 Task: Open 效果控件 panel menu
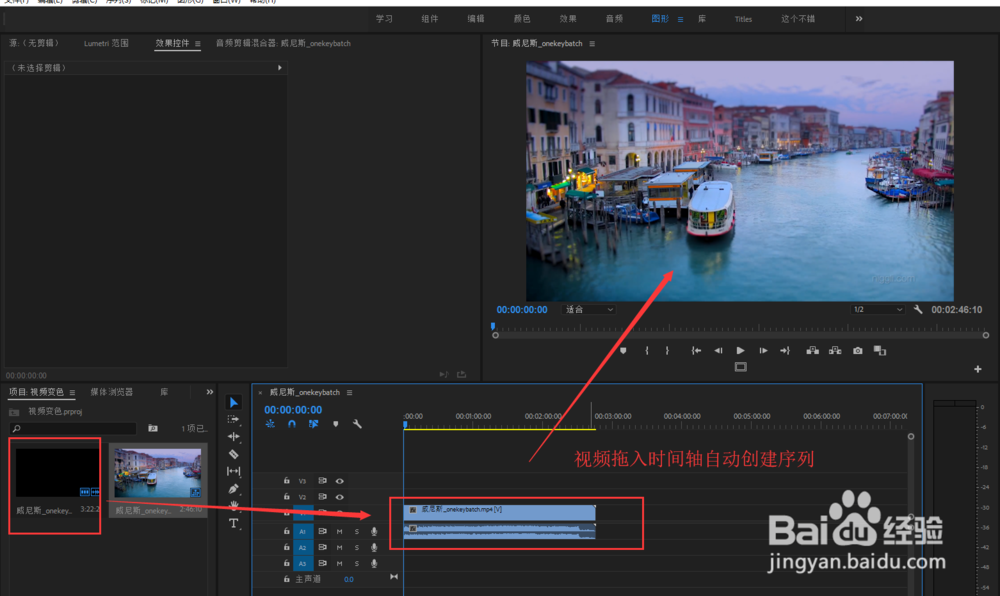click(198, 44)
